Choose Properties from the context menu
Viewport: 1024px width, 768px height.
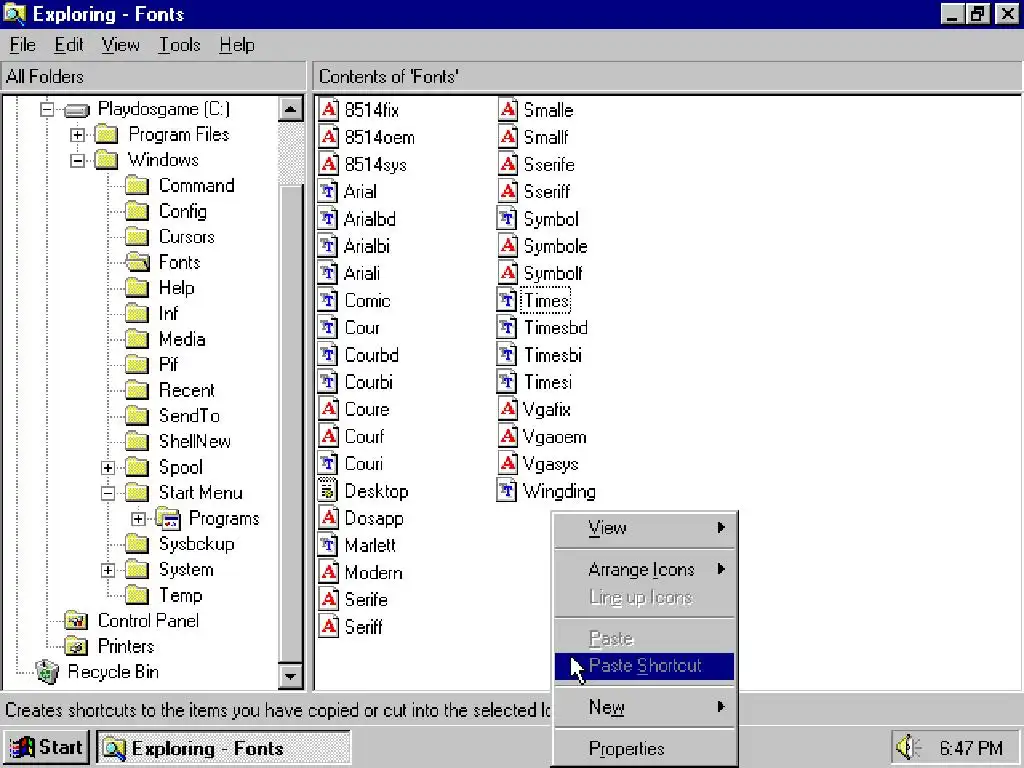click(645, 748)
